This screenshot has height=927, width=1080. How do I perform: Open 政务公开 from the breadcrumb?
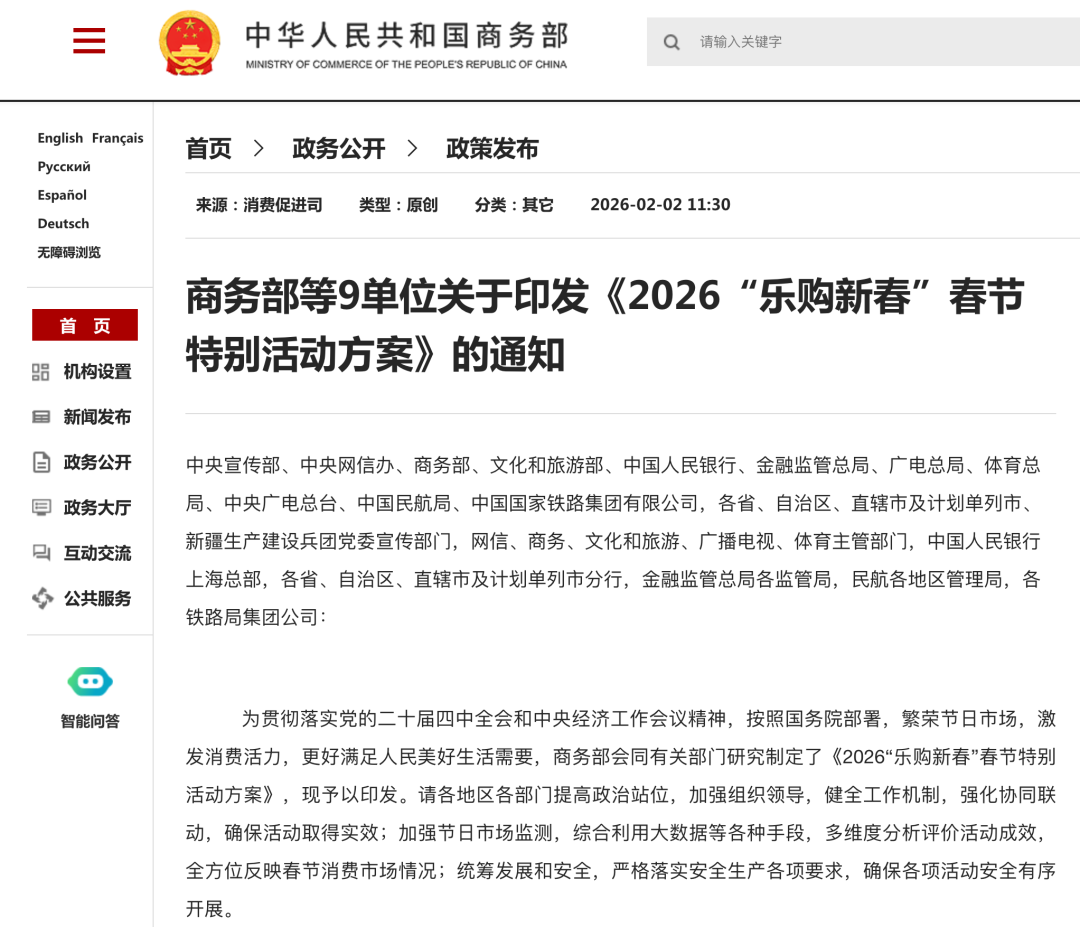coord(336,148)
